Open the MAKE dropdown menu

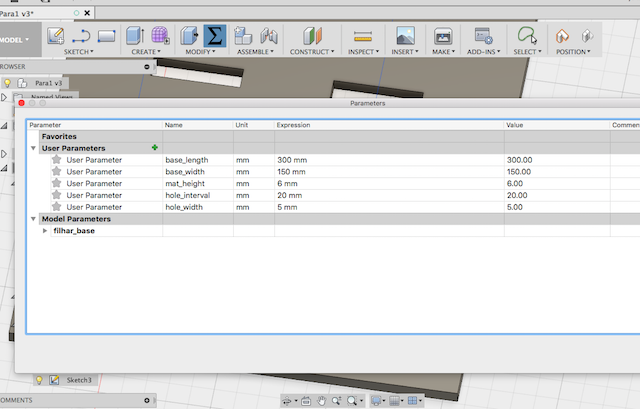[443, 52]
